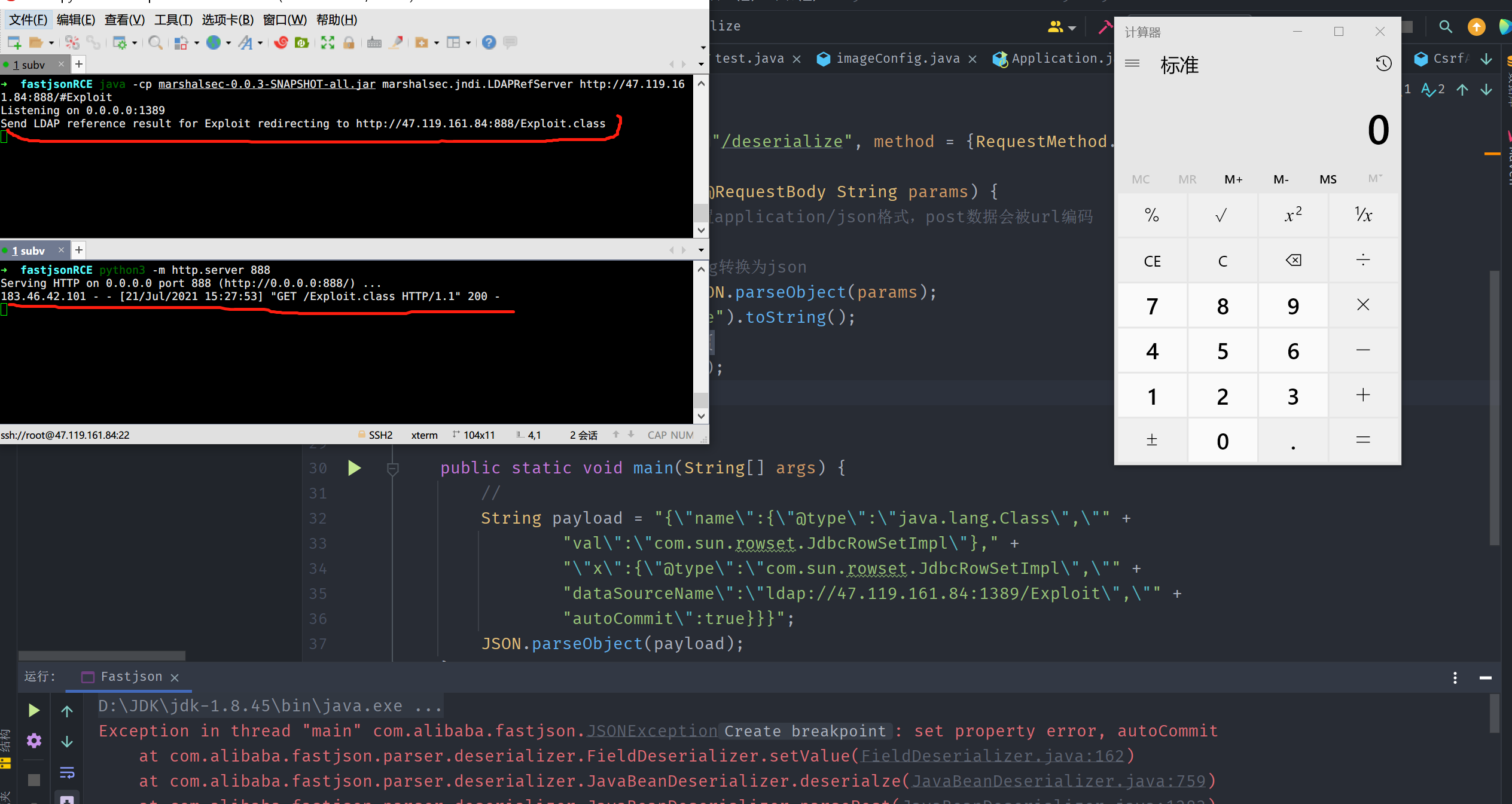Click the IDE search magnifier icon
Image resolution: width=1512 pixels, height=804 pixels.
(1445, 27)
